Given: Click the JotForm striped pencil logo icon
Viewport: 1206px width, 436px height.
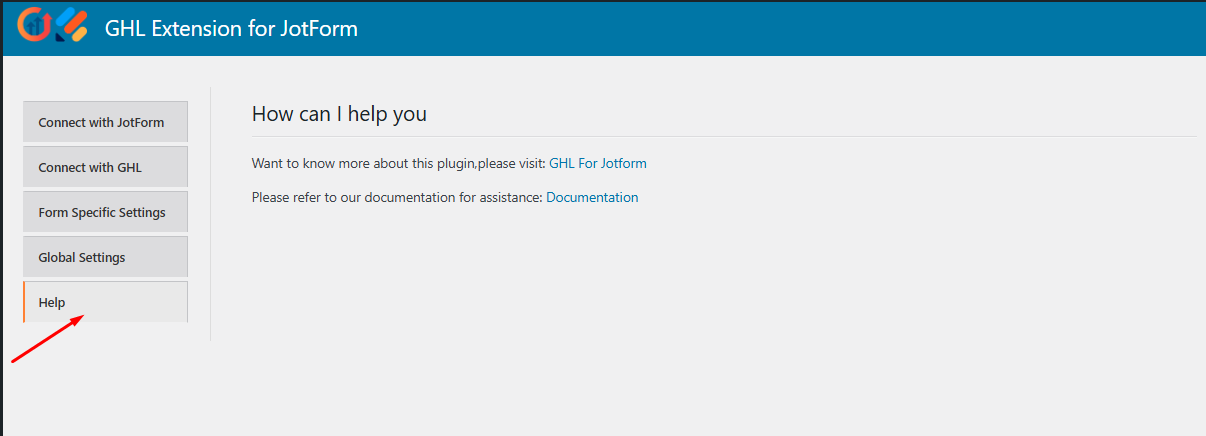Looking at the screenshot, I should point(71,24).
